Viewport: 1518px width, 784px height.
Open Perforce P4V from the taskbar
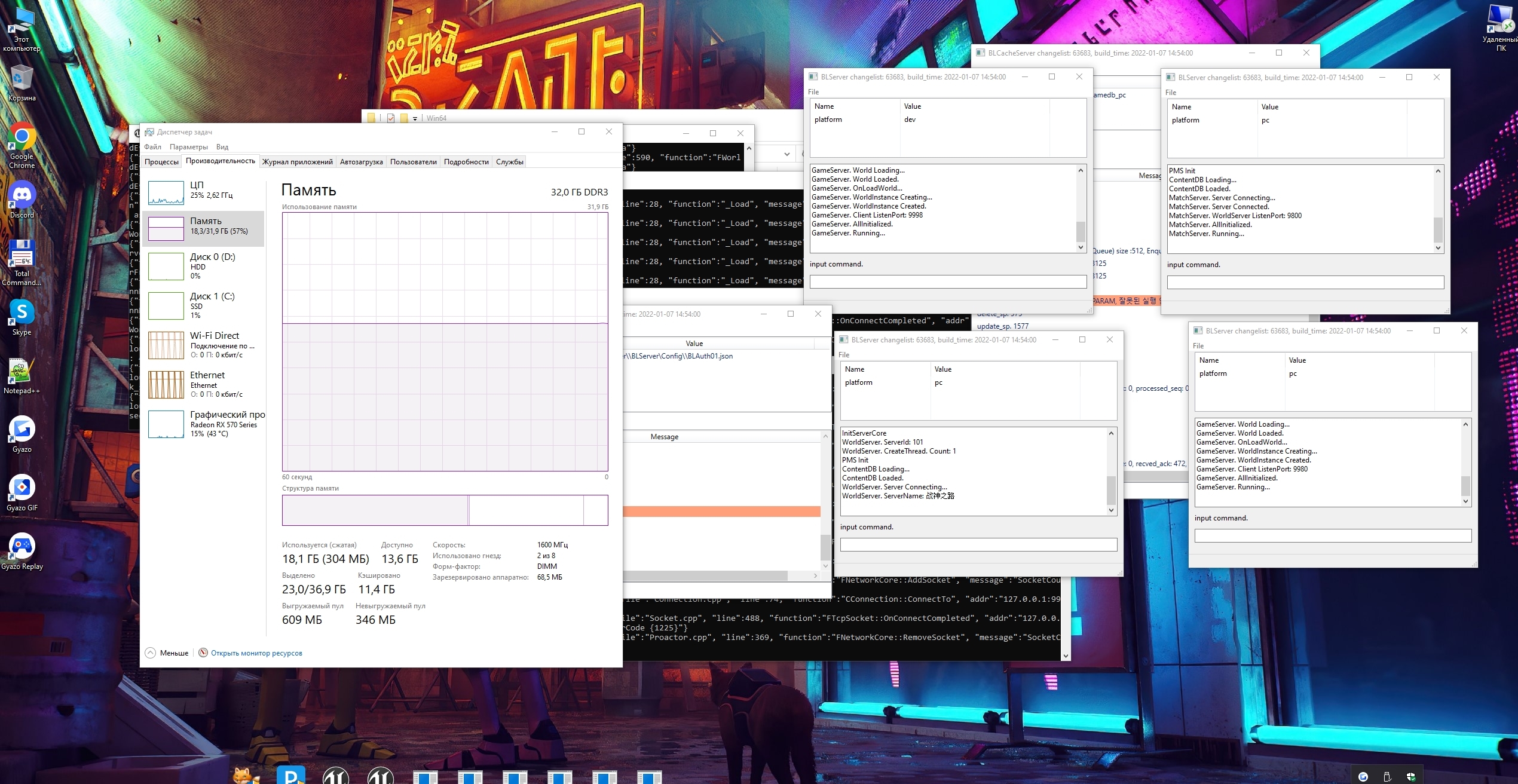point(291,777)
